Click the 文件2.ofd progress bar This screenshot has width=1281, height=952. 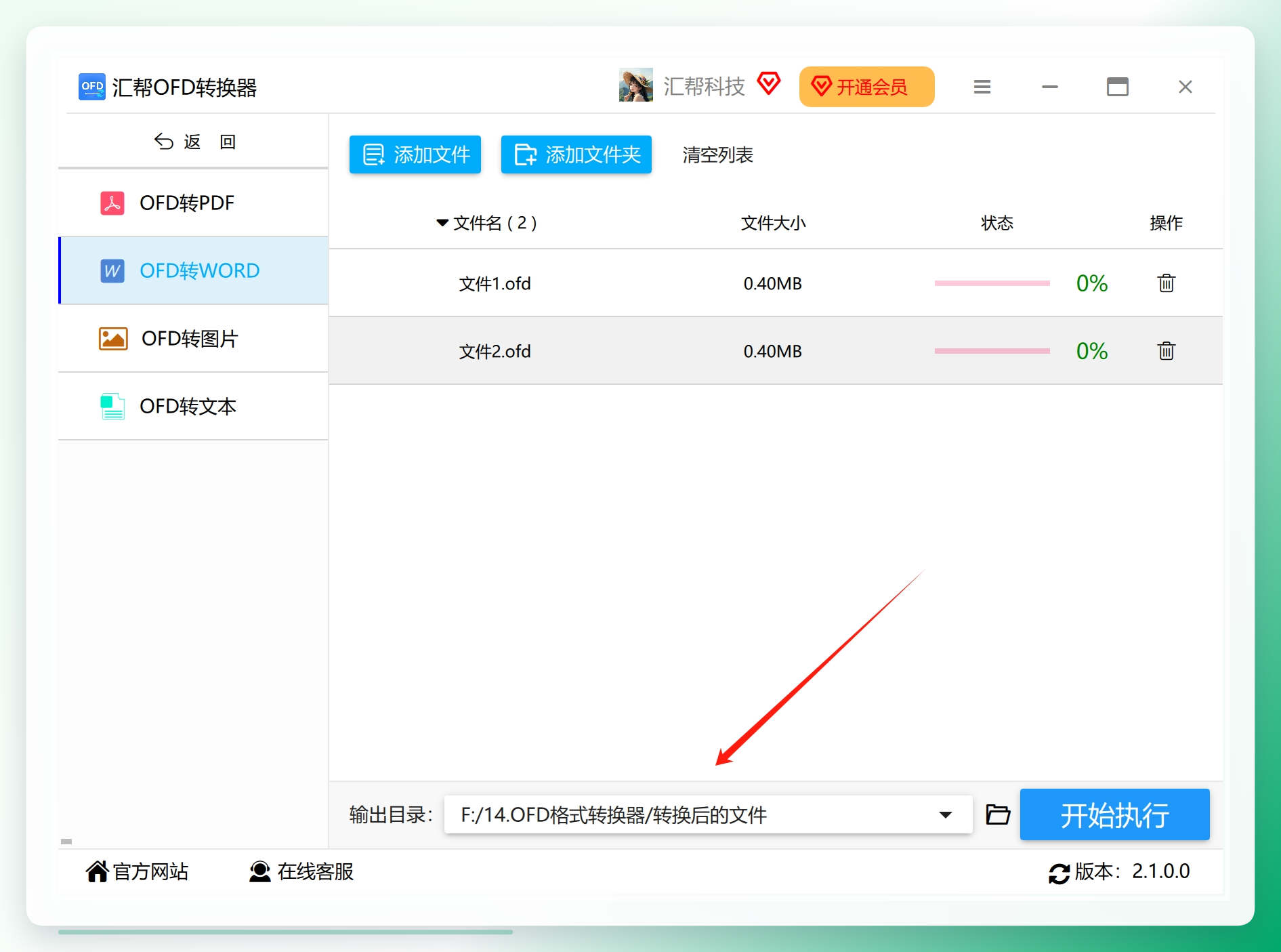point(992,351)
